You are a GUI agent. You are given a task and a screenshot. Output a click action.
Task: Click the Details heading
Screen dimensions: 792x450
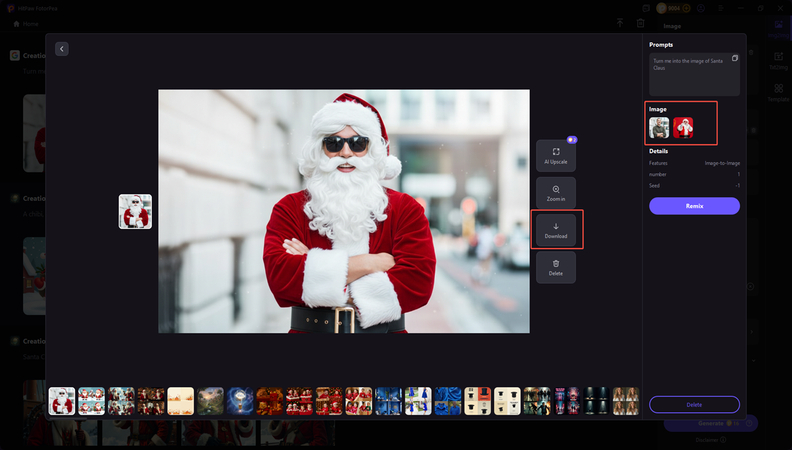click(658, 151)
